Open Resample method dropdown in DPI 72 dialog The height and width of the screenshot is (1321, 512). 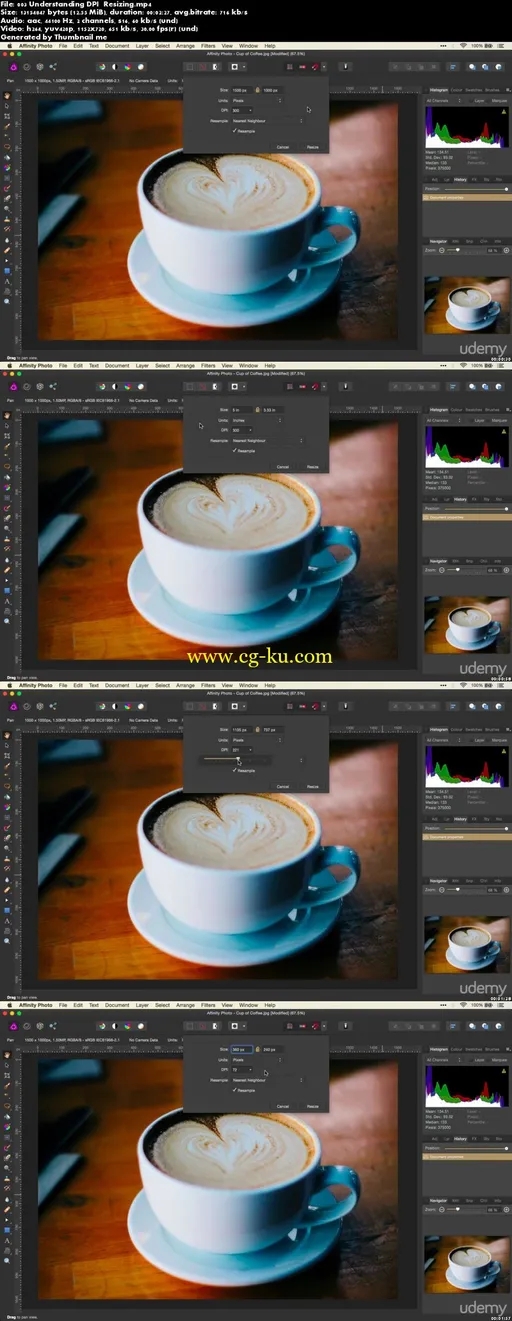click(266, 1080)
